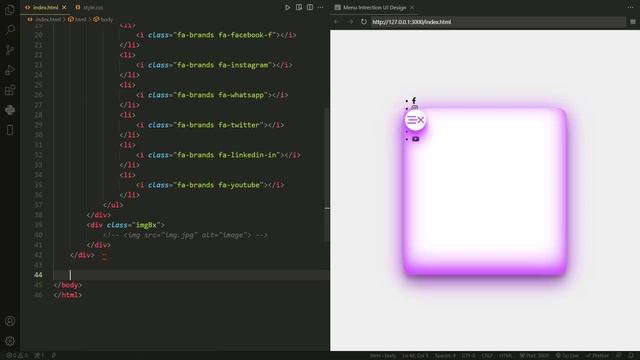
Task: Toggle the round hamburger menu button in preview
Action: (x=415, y=120)
